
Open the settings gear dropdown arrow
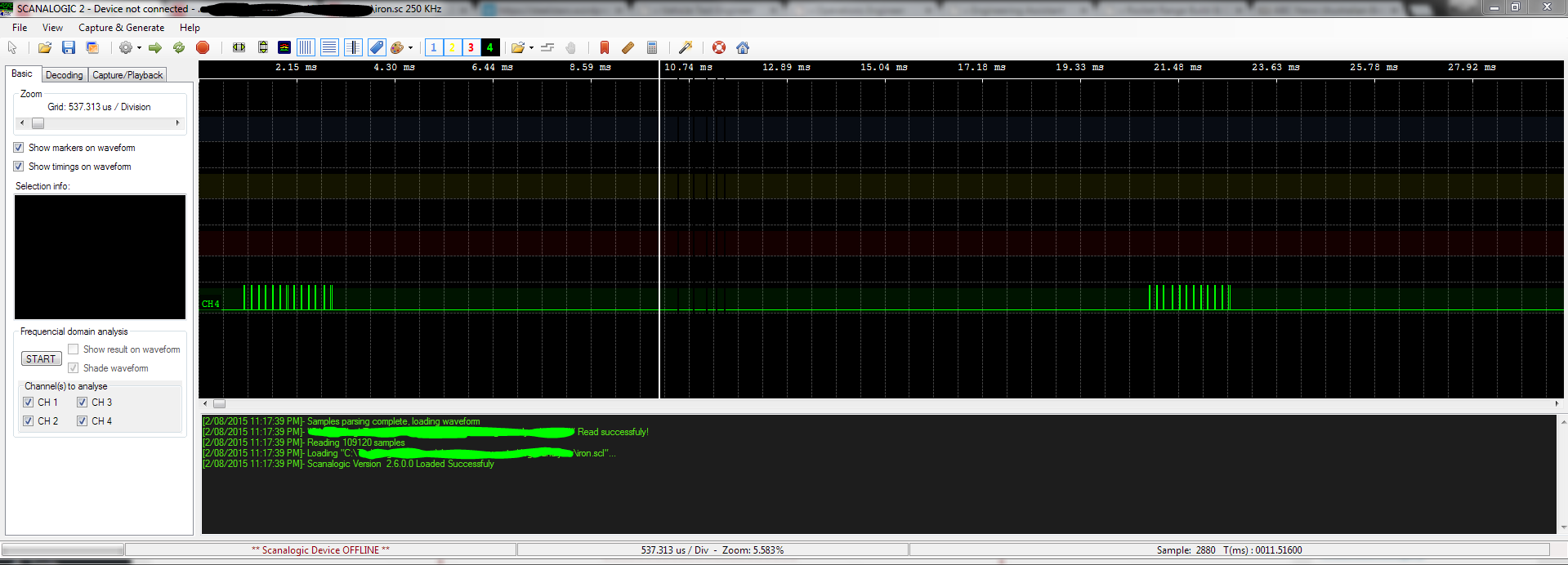139,48
